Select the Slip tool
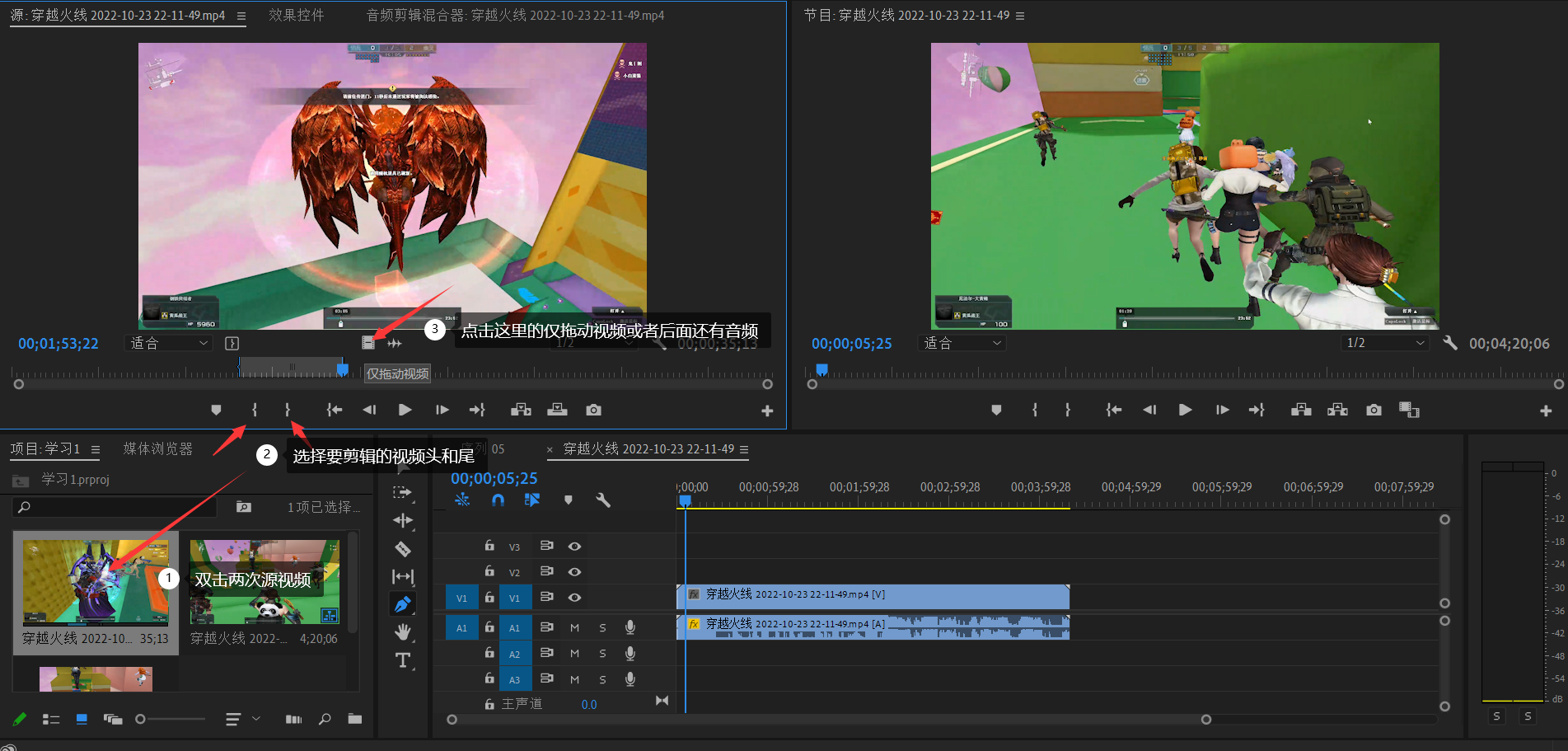 (x=403, y=577)
